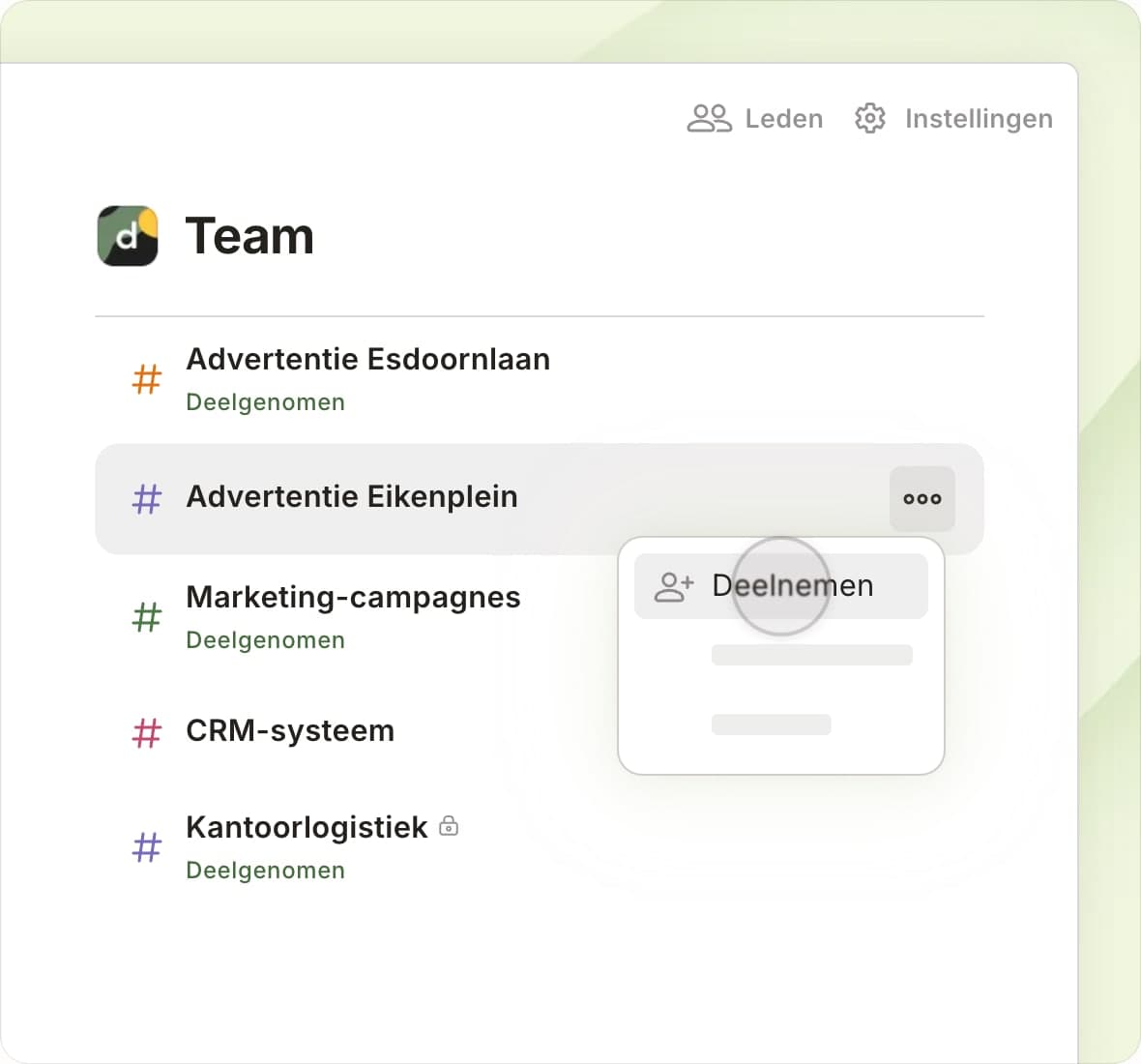Select Deelnemen in the context menu
The width and height of the screenshot is (1141, 1064).
tap(792, 586)
